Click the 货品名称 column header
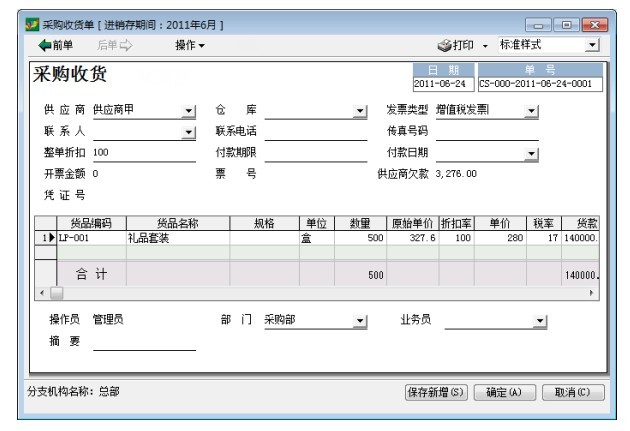Screen dimensions: 630x431 pyautogui.click(x=178, y=223)
